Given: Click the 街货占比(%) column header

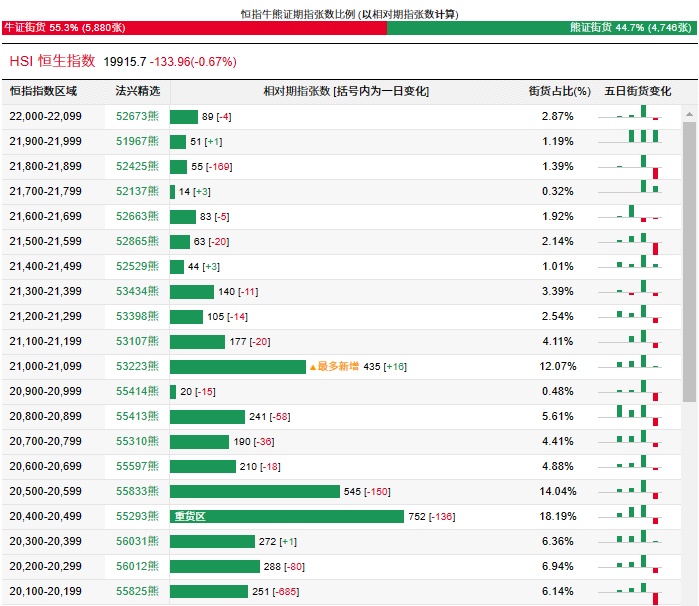Looking at the screenshot, I should pos(558,91).
